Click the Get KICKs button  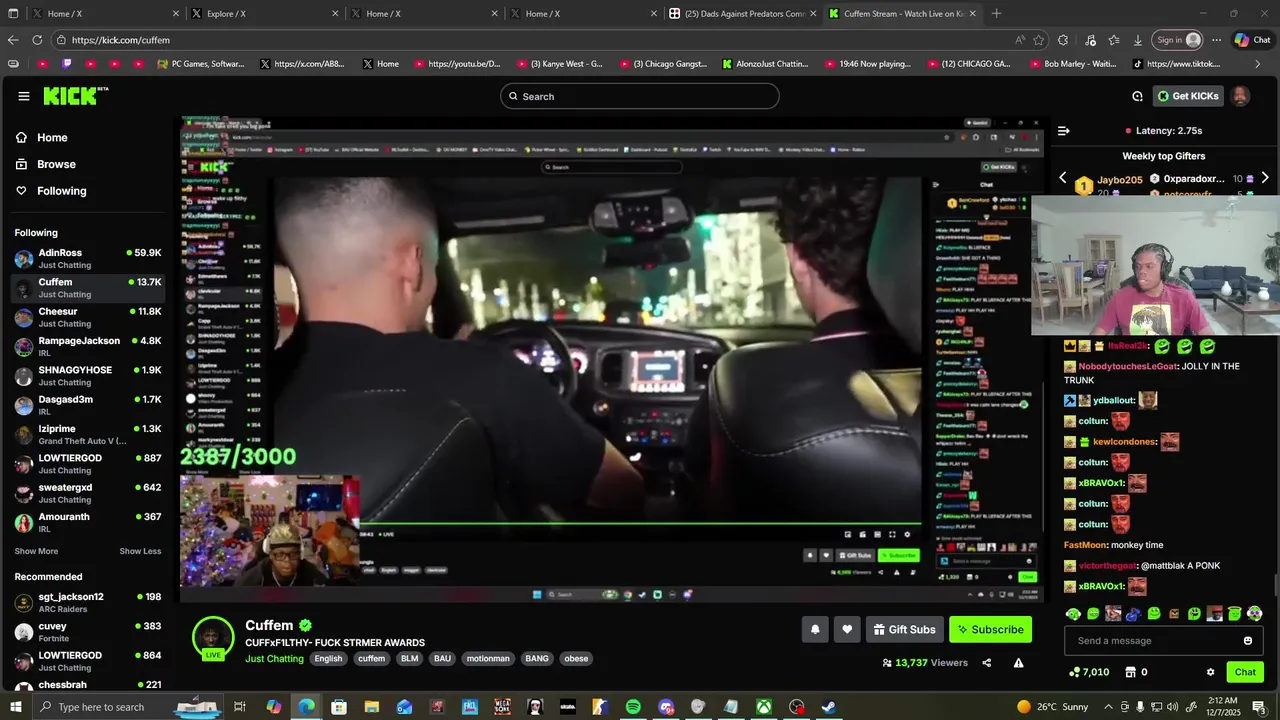pos(1188,96)
